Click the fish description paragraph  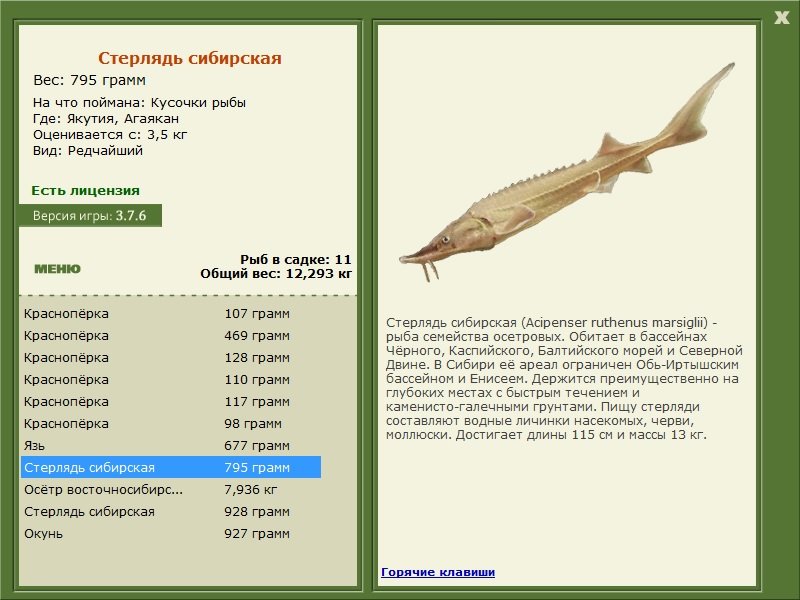[x=564, y=379]
